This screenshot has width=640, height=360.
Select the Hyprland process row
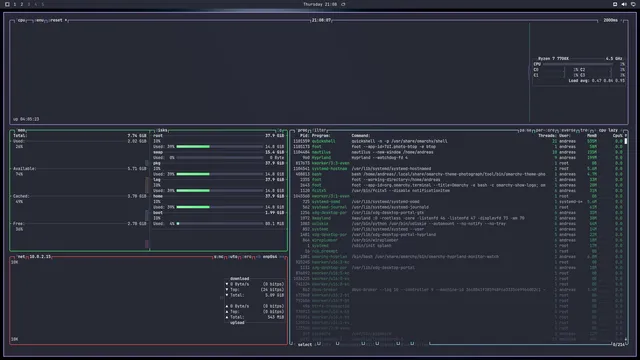(x=457, y=158)
